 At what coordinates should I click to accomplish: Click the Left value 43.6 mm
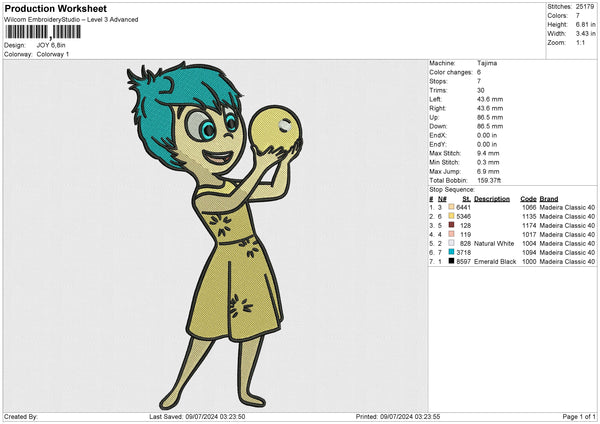[490, 99]
